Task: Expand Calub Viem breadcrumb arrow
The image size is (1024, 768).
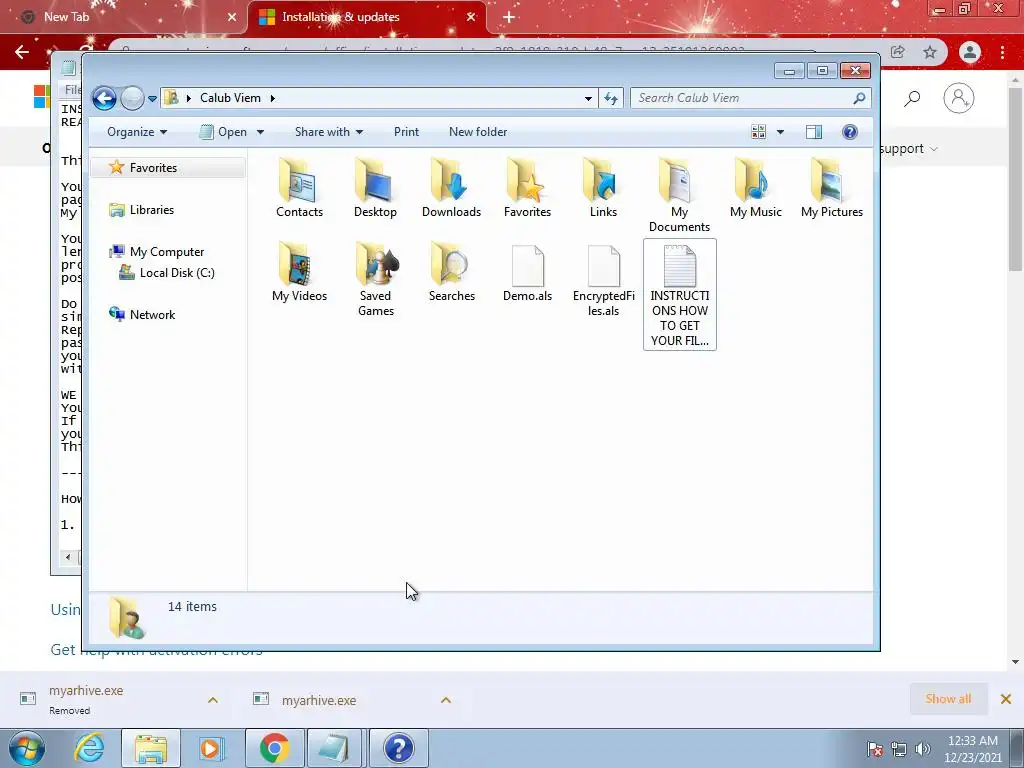Action: click(x=272, y=98)
